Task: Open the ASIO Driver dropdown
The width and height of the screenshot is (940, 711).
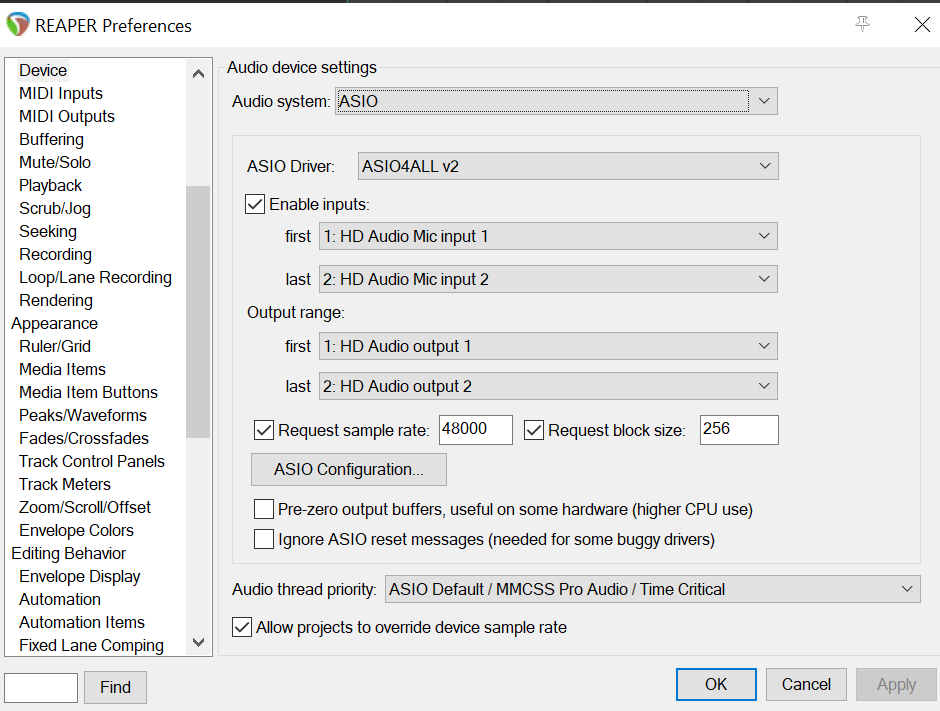Action: tap(568, 166)
